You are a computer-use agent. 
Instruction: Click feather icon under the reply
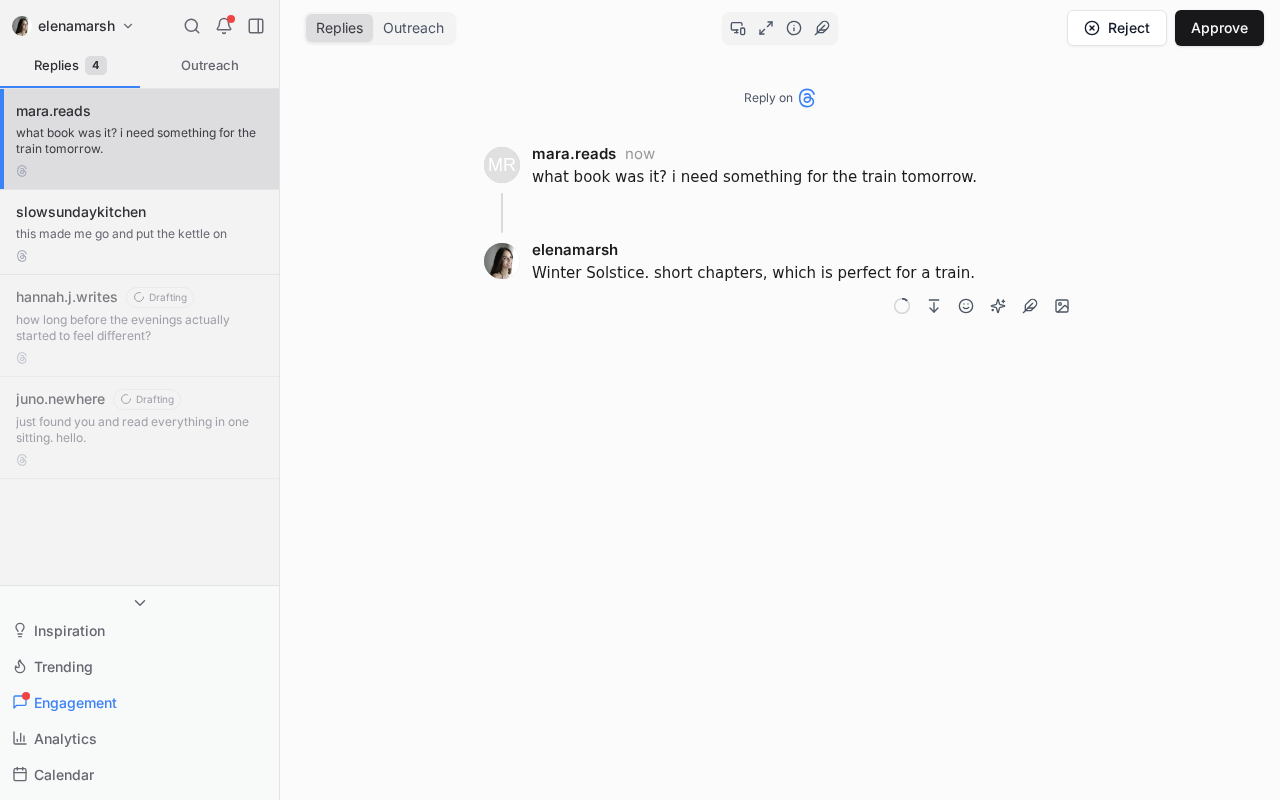coord(1030,306)
